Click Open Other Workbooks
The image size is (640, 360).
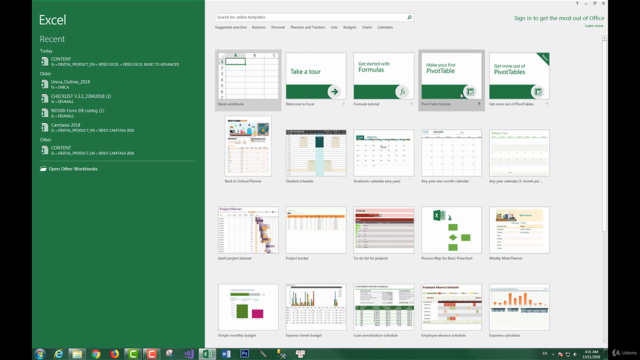[x=69, y=169]
